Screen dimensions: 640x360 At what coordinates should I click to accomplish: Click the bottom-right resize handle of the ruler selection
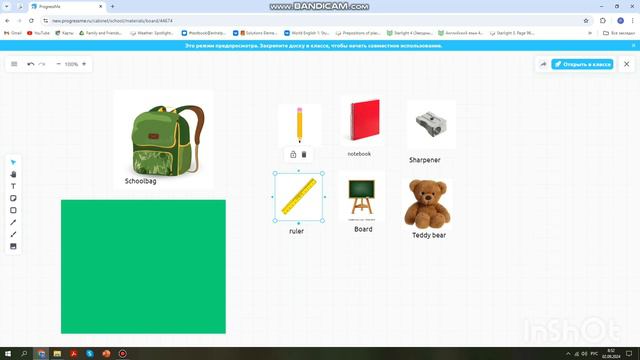click(322, 221)
